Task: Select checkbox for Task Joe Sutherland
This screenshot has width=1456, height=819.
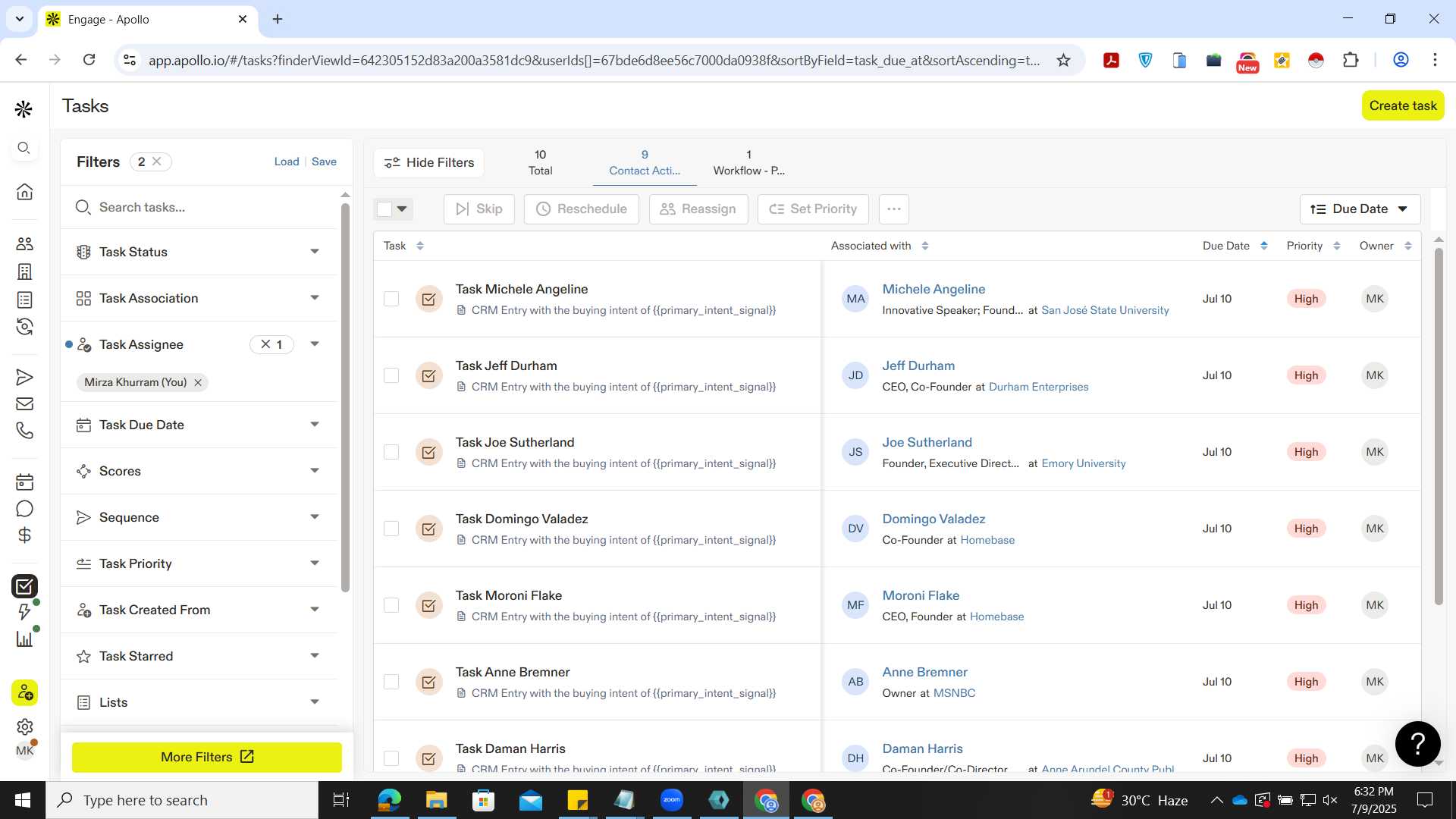Action: pyautogui.click(x=391, y=452)
